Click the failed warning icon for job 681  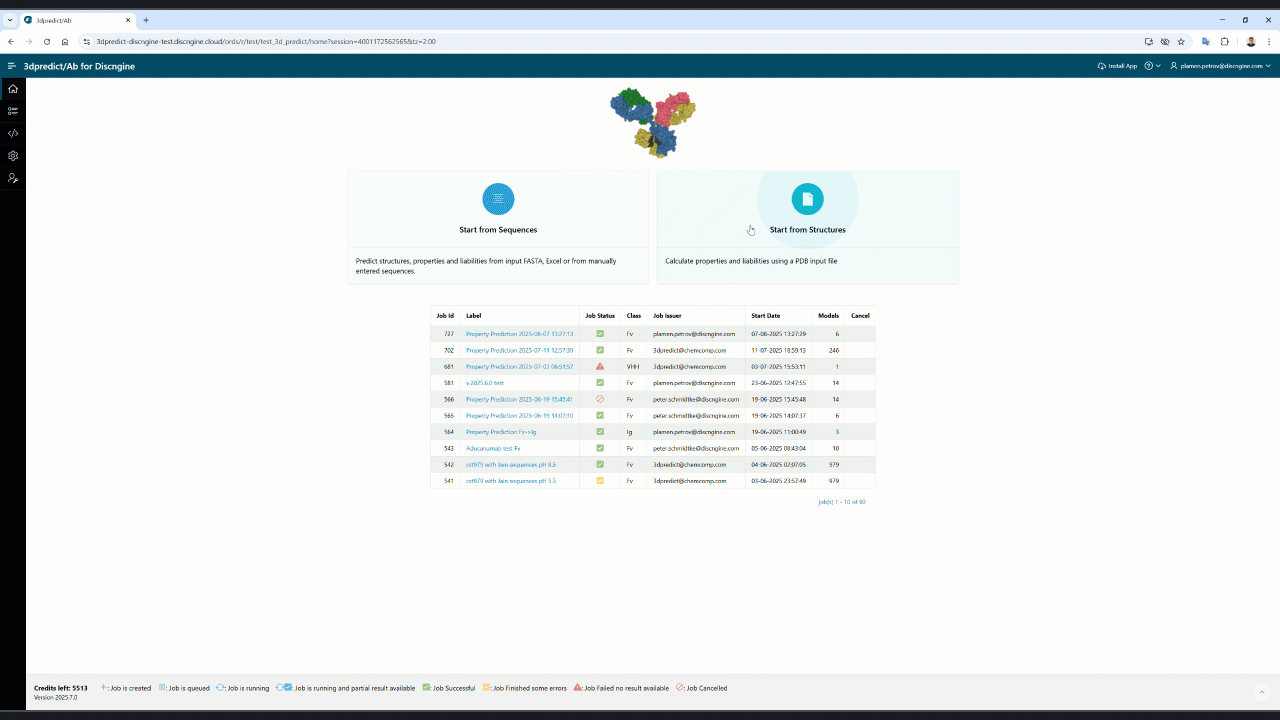tap(600, 366)
